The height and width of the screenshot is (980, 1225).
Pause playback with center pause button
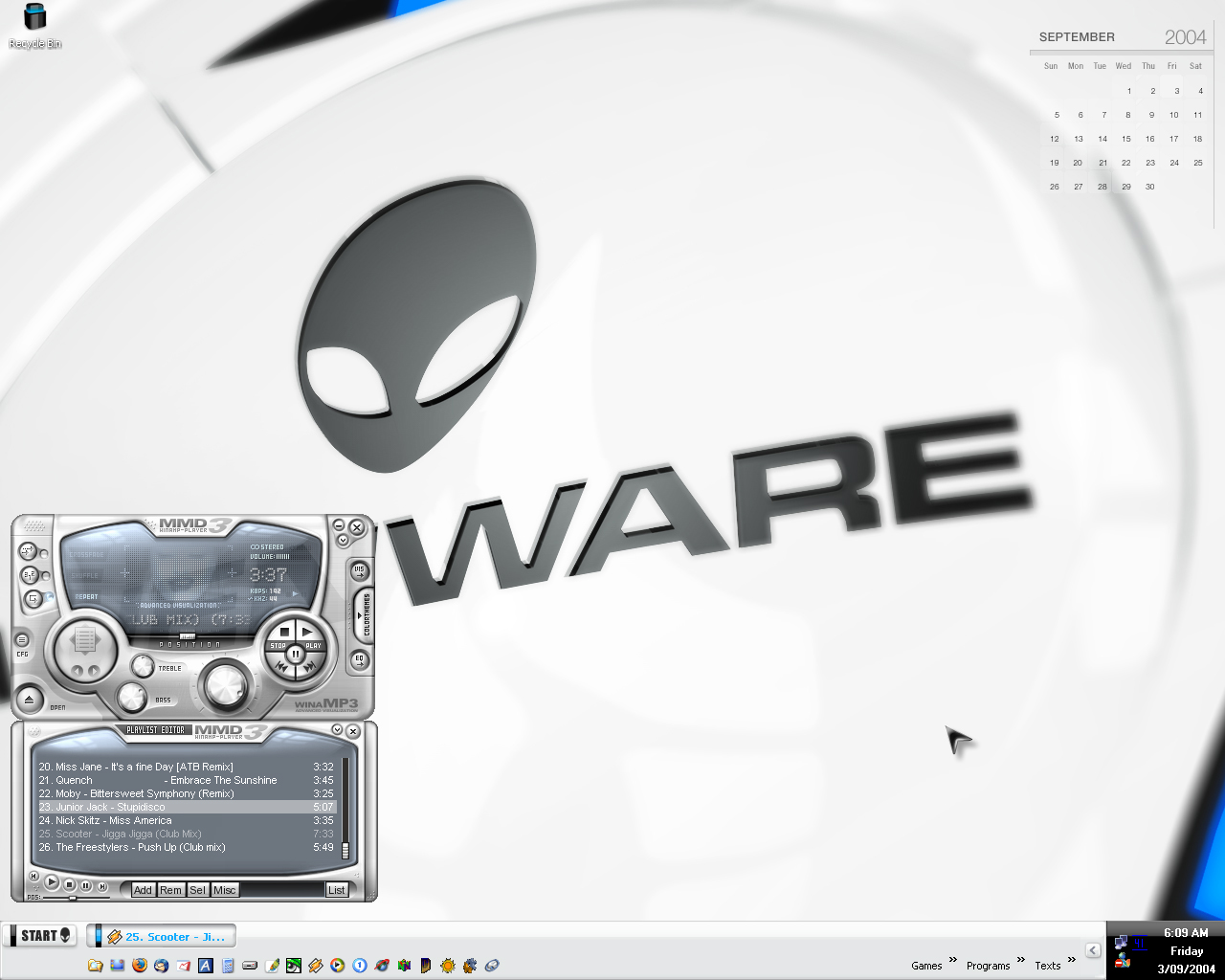coord(296,654)
